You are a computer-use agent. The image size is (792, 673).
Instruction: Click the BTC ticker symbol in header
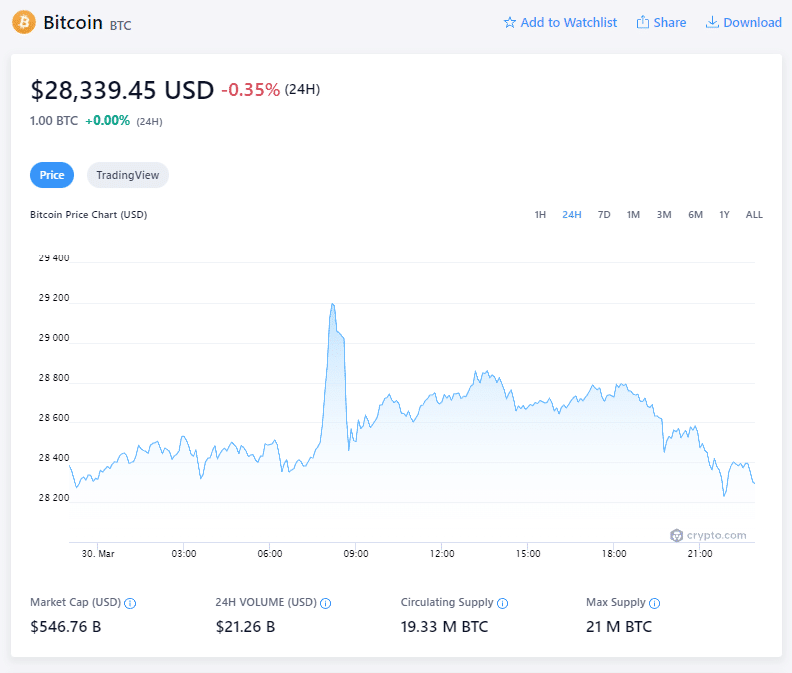pos(120,25)
